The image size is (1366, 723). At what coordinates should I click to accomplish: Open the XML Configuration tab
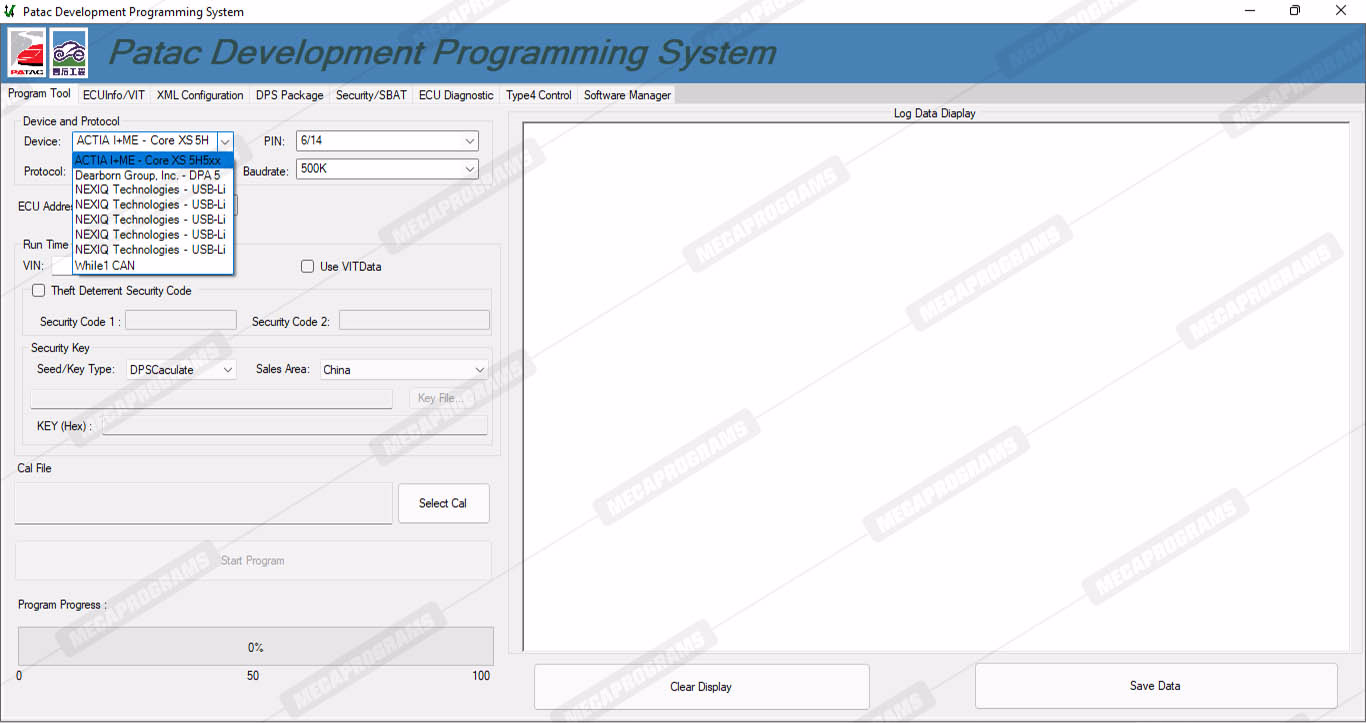[x=200, y=95]
